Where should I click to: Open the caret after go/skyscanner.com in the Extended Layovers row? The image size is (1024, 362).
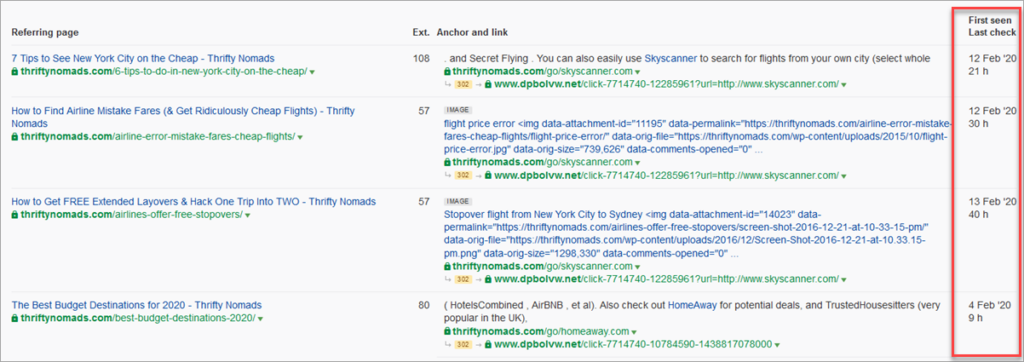pyautogui.click(x=637, y=267)
